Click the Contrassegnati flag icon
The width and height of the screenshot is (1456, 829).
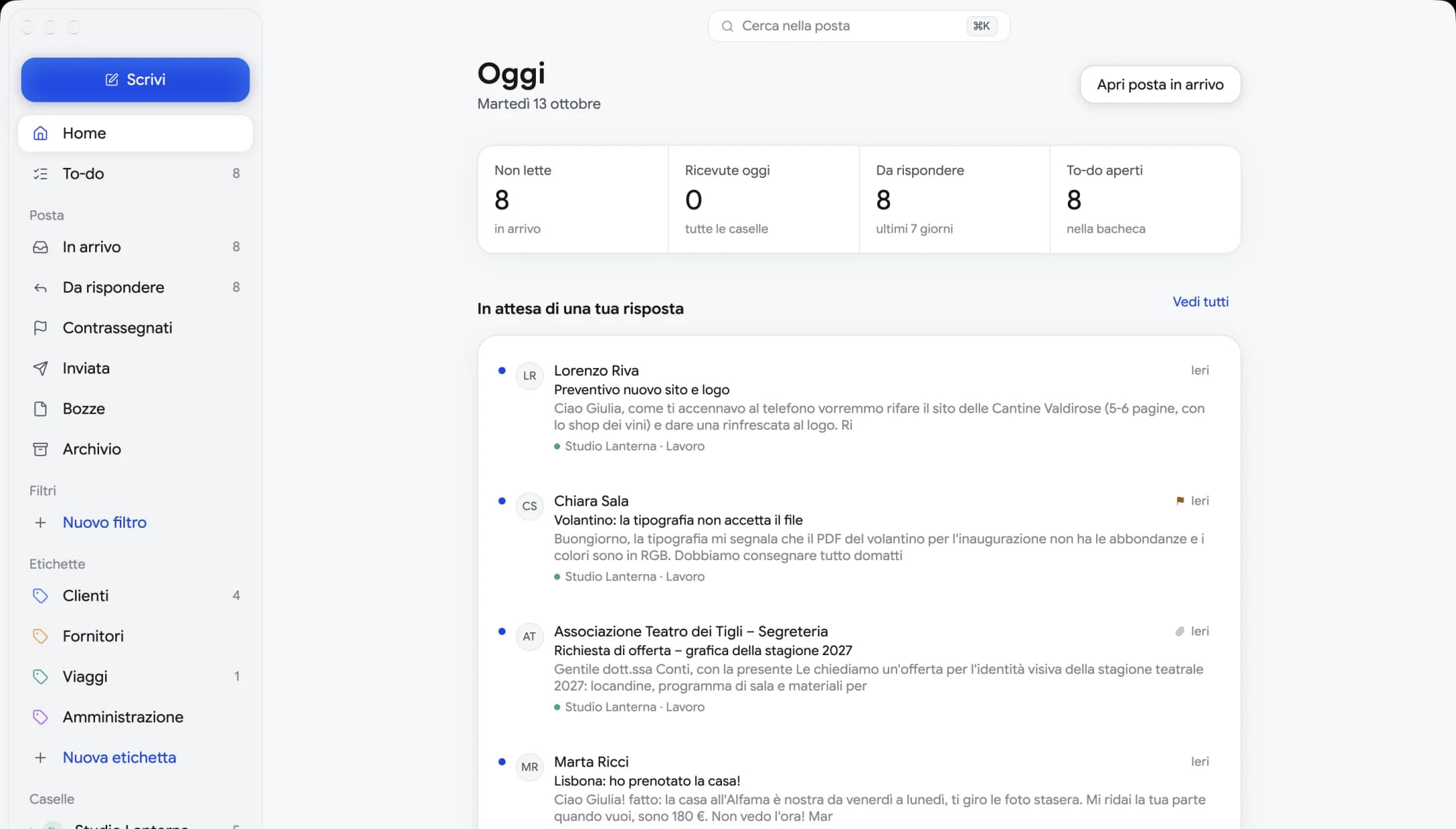tap(40, 328)
